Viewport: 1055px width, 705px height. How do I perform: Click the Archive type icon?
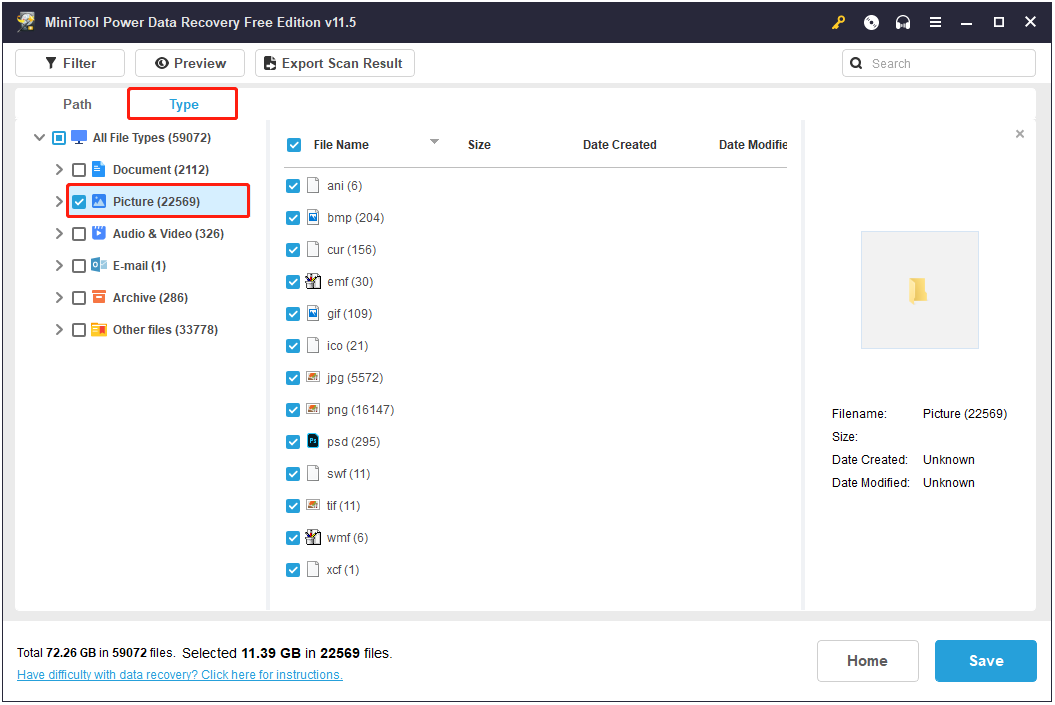[x=99, y=297]
